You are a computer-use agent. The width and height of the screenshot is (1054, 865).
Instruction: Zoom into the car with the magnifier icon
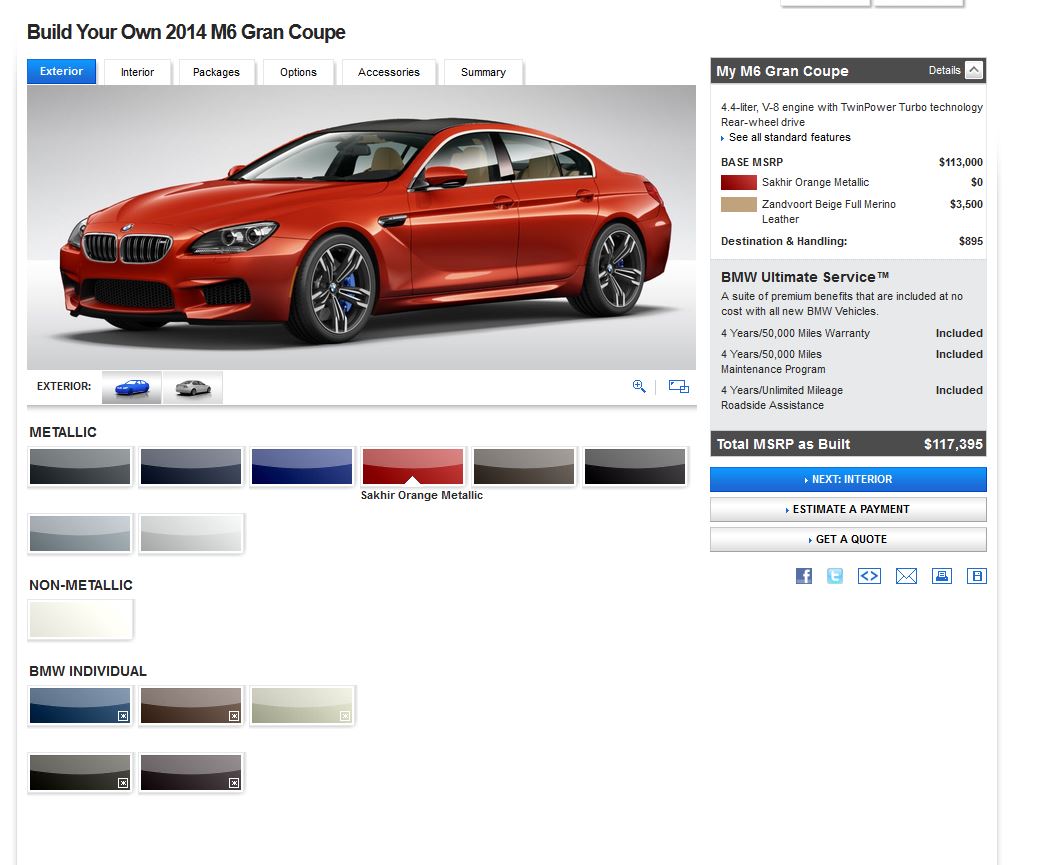[x=639, y=386]
